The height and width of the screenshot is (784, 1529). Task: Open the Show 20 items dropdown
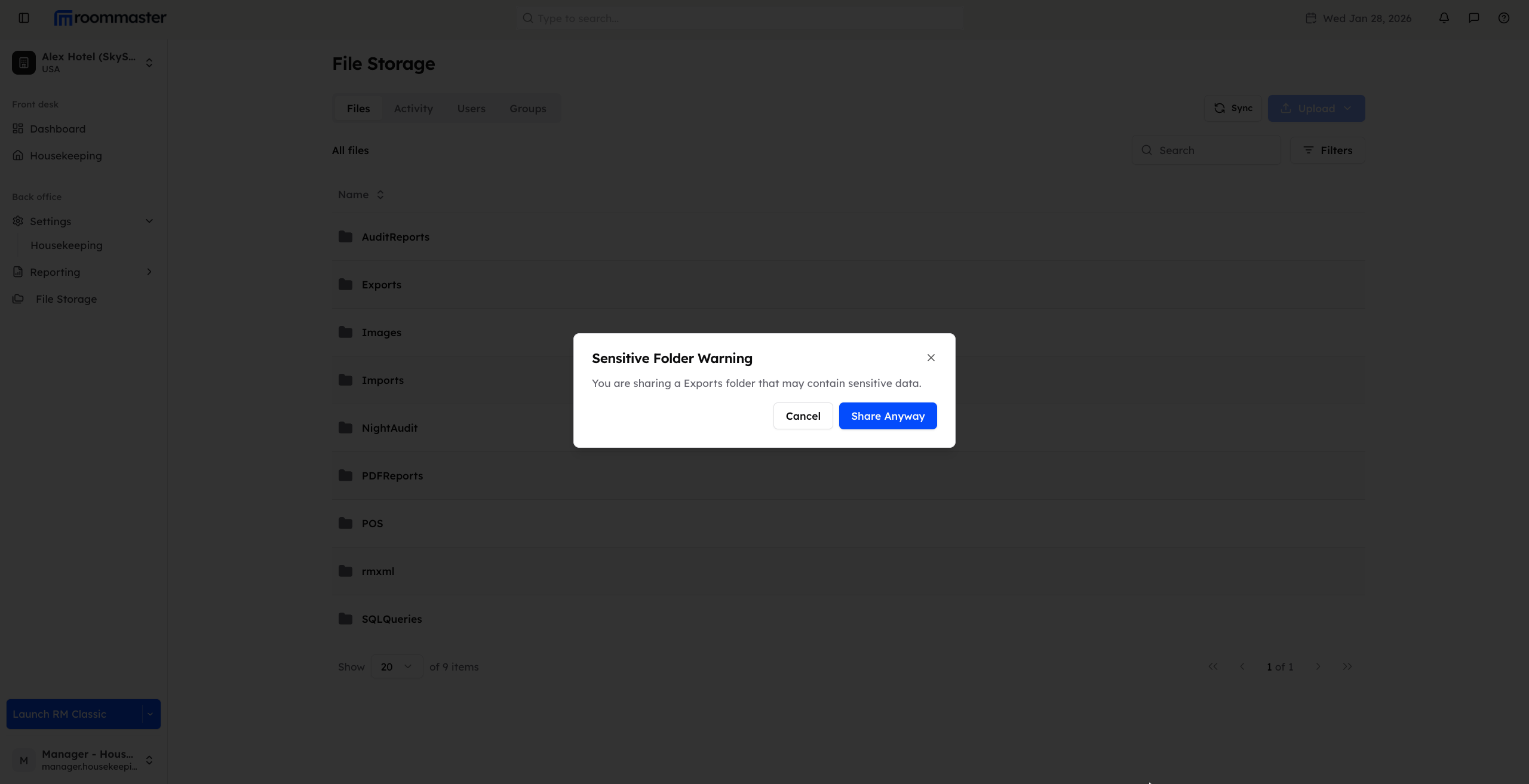[x=395, y=666]
